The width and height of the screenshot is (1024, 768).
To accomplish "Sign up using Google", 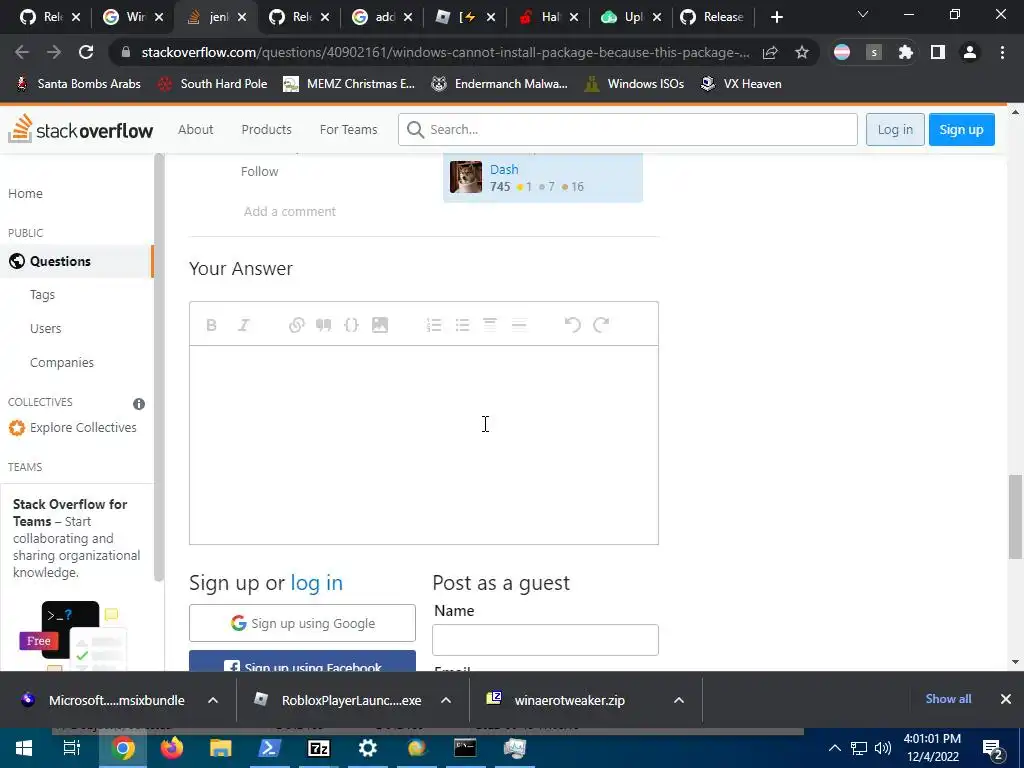I will point(302,623).
